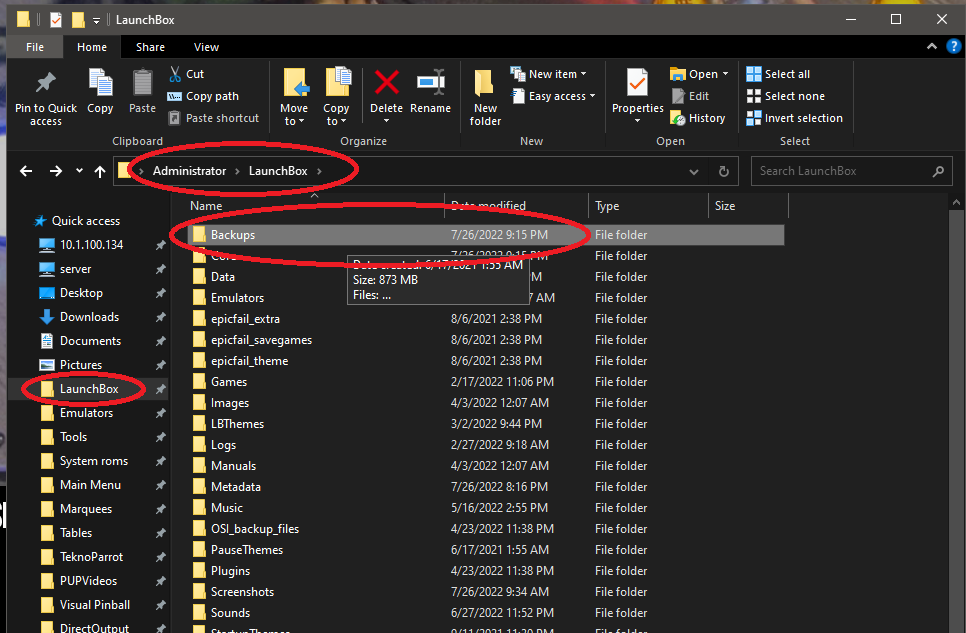This screenshot has width=966, height=633.
Task: Cut the selected item
Action: click(186, 74)
